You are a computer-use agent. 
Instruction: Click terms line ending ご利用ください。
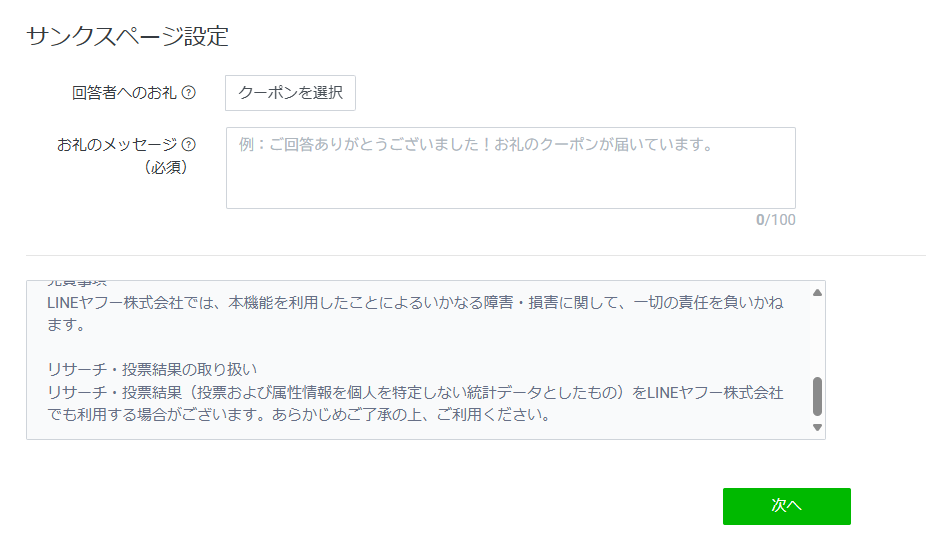pyautogui.click(x=298, y=415)
